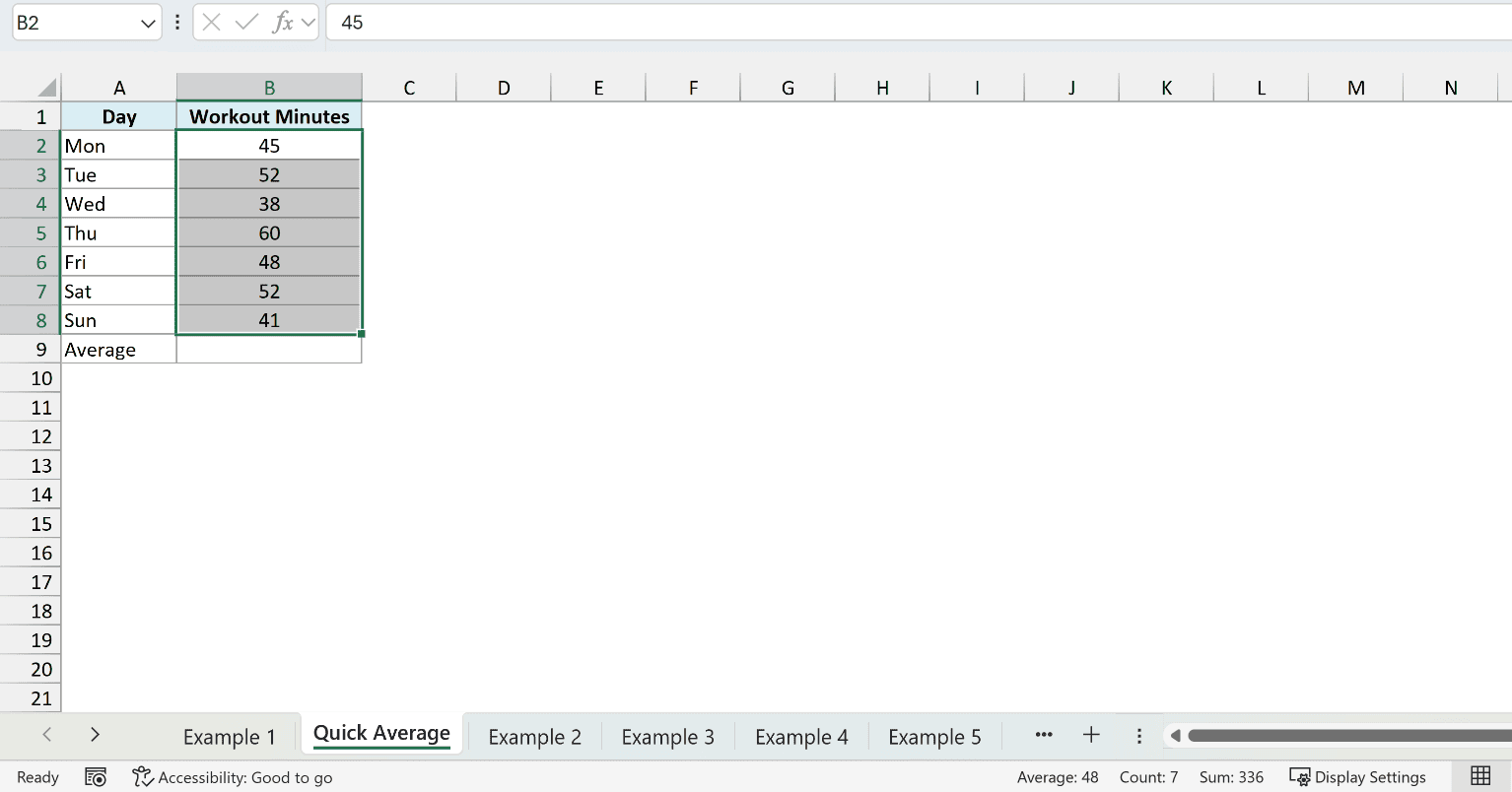Open sheet tab bar options dots
Image resolution: width=1512 pixels, height=792 pixels.
point(1138,736)
